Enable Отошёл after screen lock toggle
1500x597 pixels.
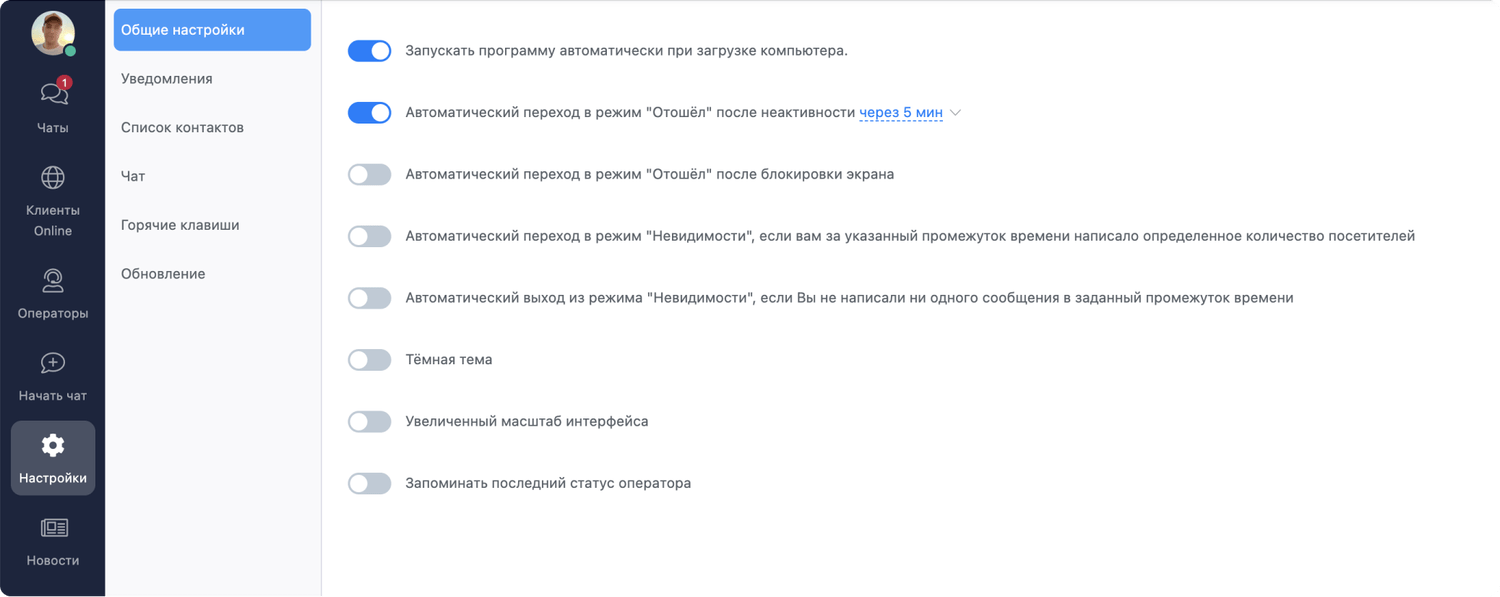(x=369, y=175)
